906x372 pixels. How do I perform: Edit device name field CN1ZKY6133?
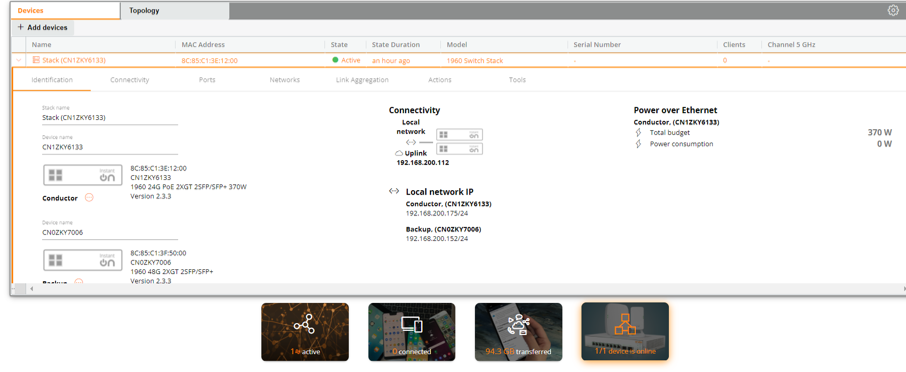click(x=110, y=147)
